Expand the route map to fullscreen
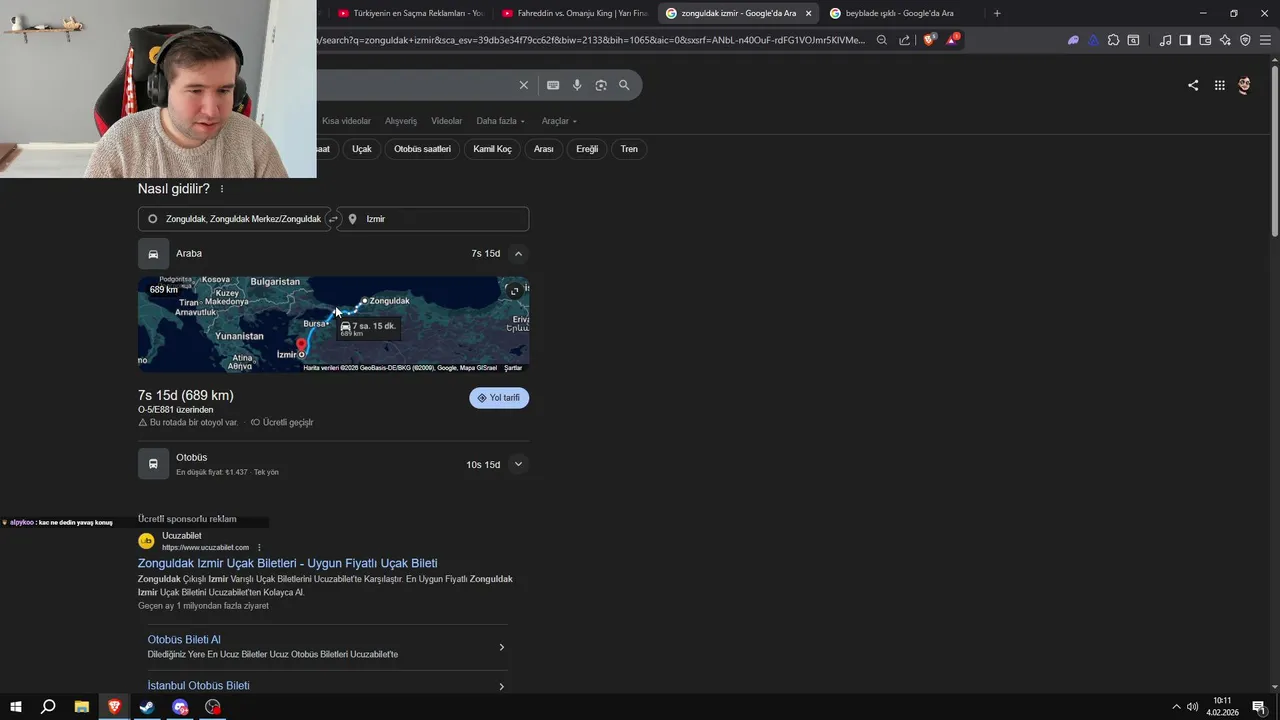1280x720 pixels. coord(514,291)
